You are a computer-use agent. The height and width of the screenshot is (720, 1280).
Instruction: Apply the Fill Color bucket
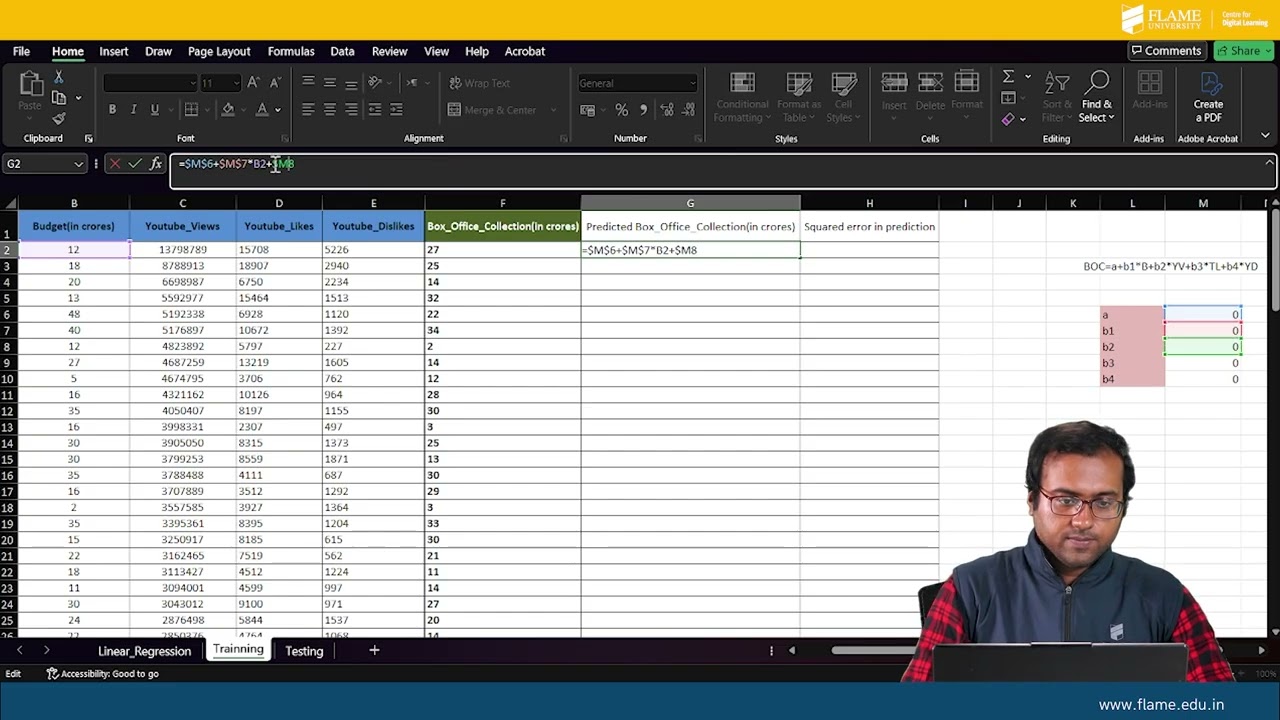point(228,110)
